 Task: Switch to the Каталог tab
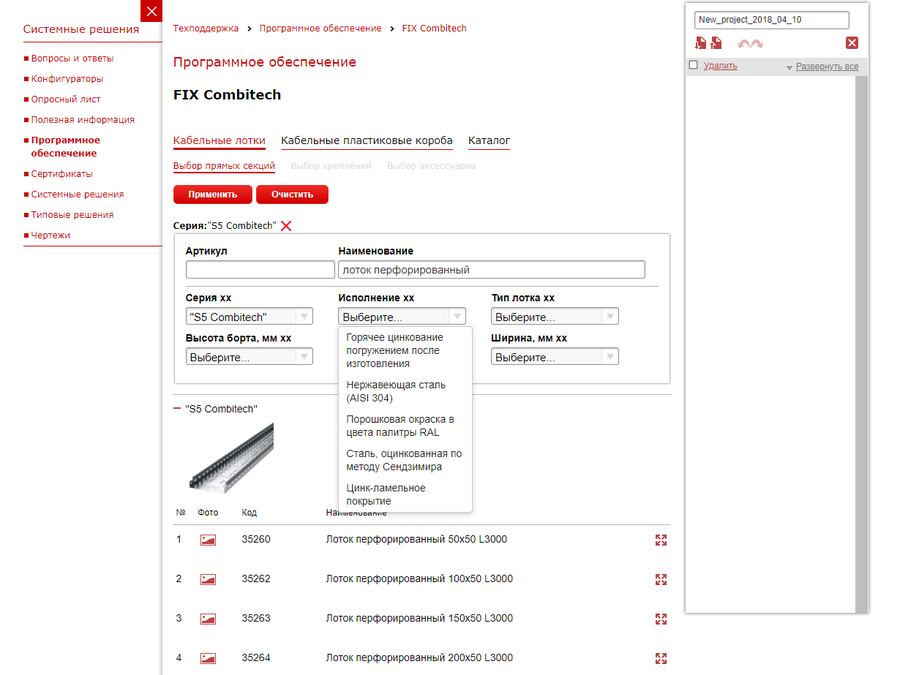pyautogui.click(x=488, y=140)
